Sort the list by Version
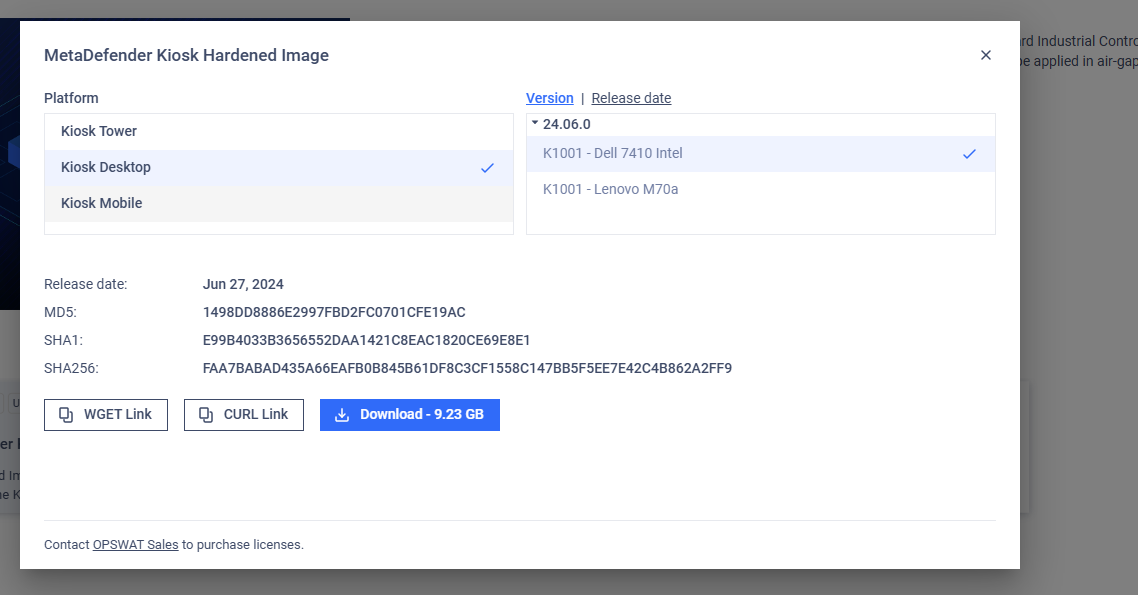Screen dimensions: 1138x595 [549, 98]
